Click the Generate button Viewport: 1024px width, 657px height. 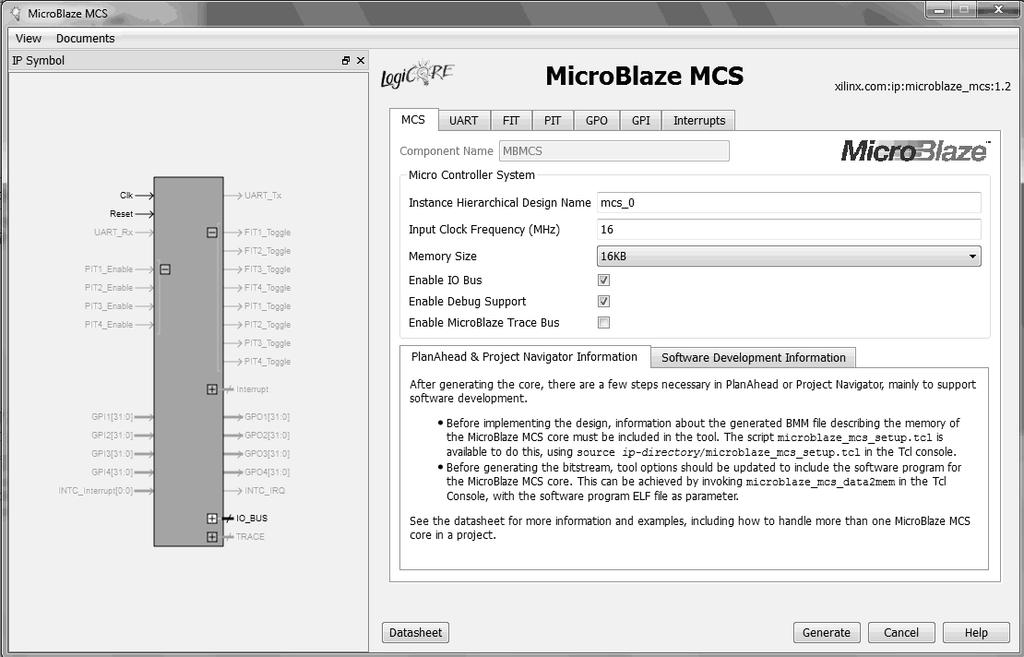(x=826, y=633)
